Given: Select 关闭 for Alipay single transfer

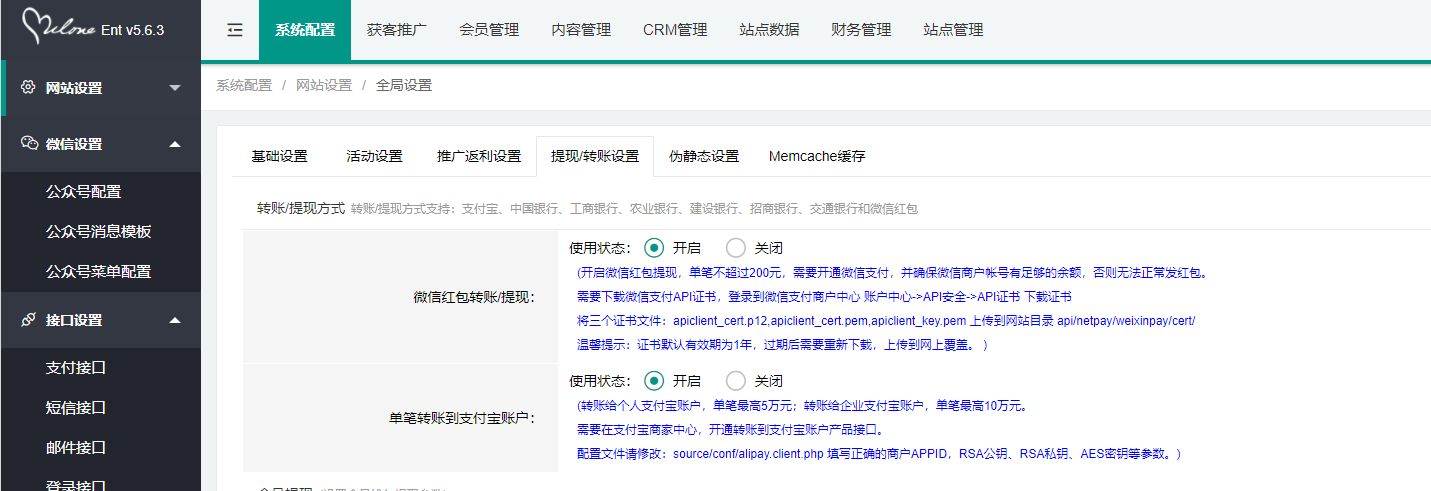Looking at the screenshot, I should [736, 381].
